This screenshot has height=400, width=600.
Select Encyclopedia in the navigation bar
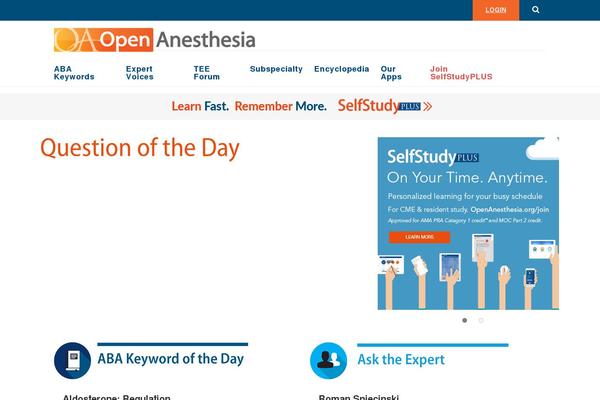(x=341, y=69)
